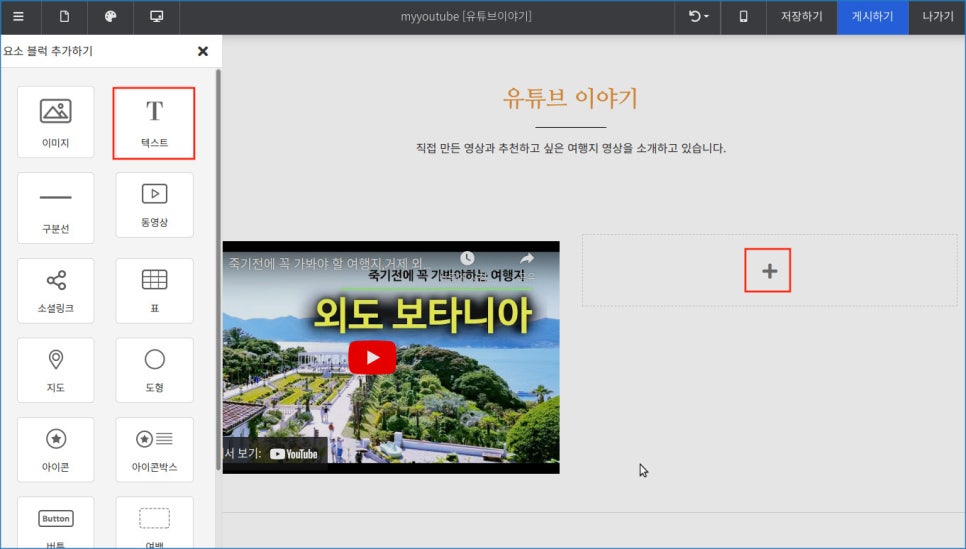Image resolution: width=966 pixels, height=549 pixels.
Task: Add a 구분선 divider block
Action: click(55, 208)
